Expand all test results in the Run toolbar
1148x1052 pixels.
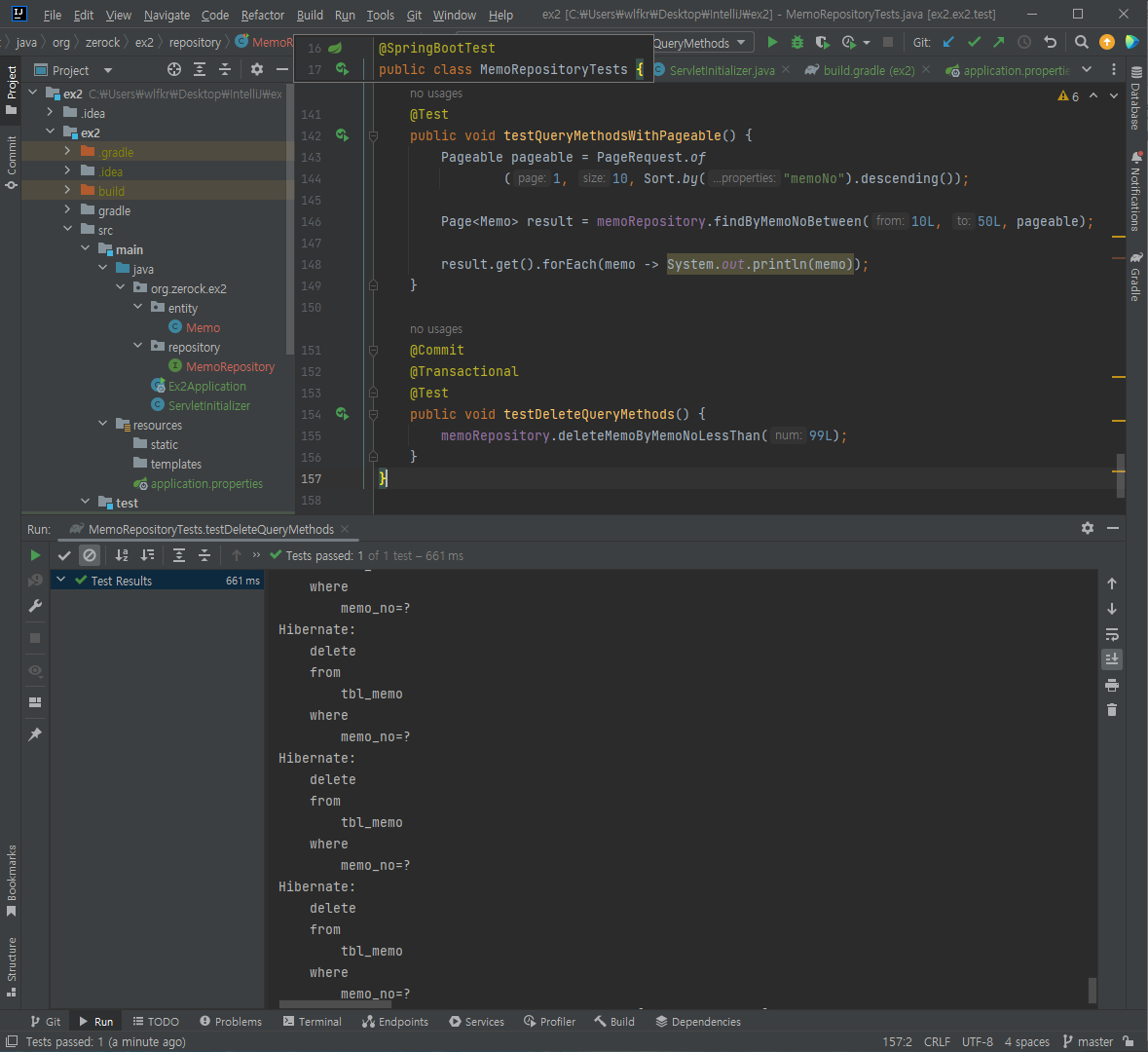coord(178,555)
